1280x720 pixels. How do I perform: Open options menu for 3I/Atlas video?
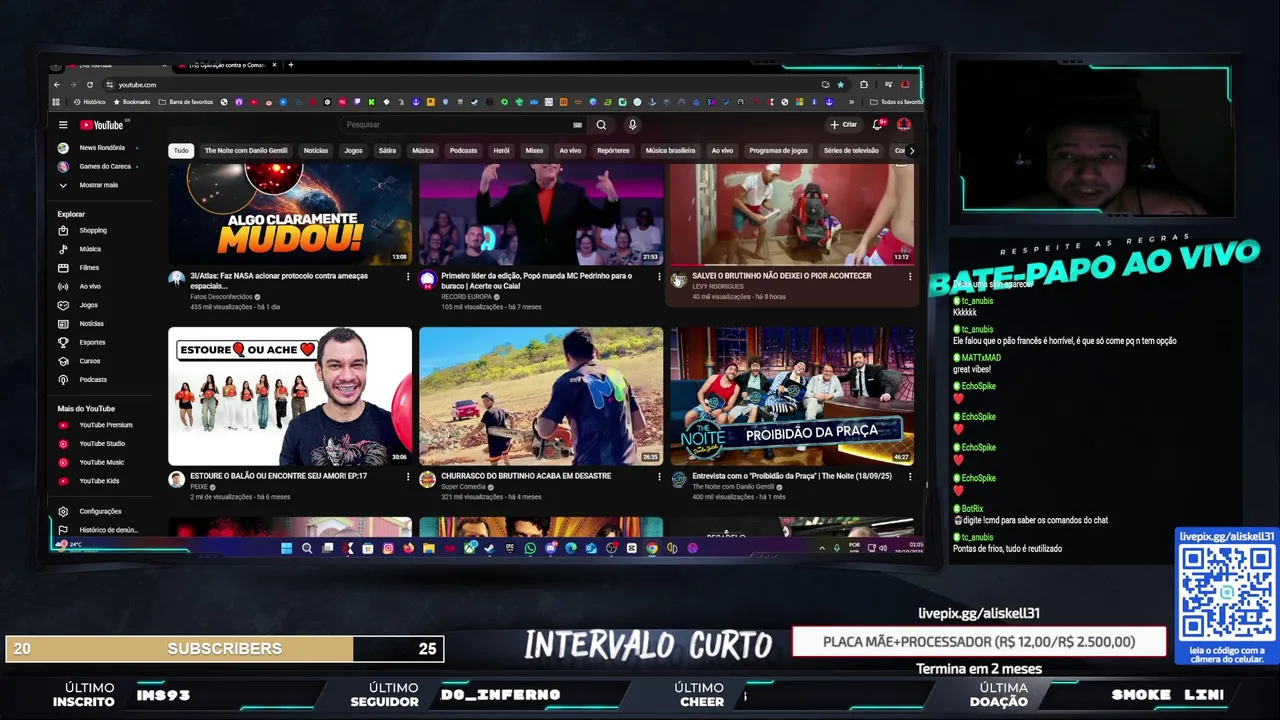tap(408, 277)
